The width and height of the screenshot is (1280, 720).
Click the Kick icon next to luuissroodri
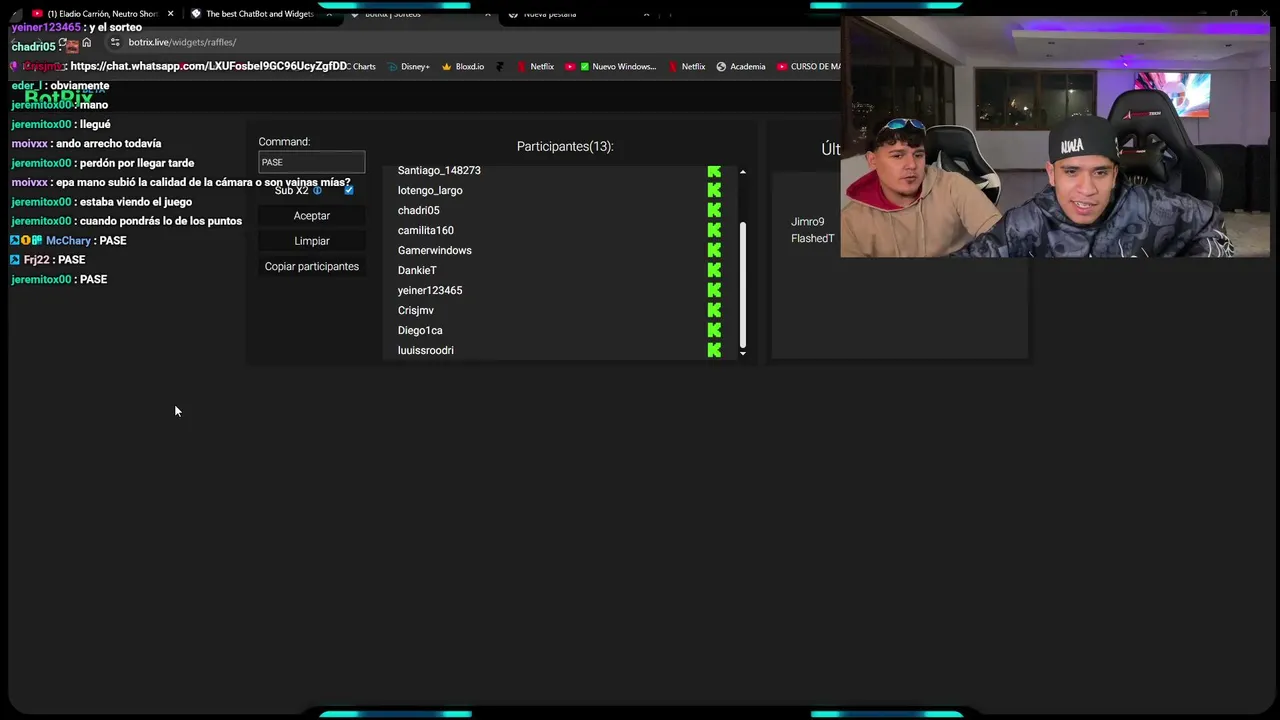tap(714, 350)
